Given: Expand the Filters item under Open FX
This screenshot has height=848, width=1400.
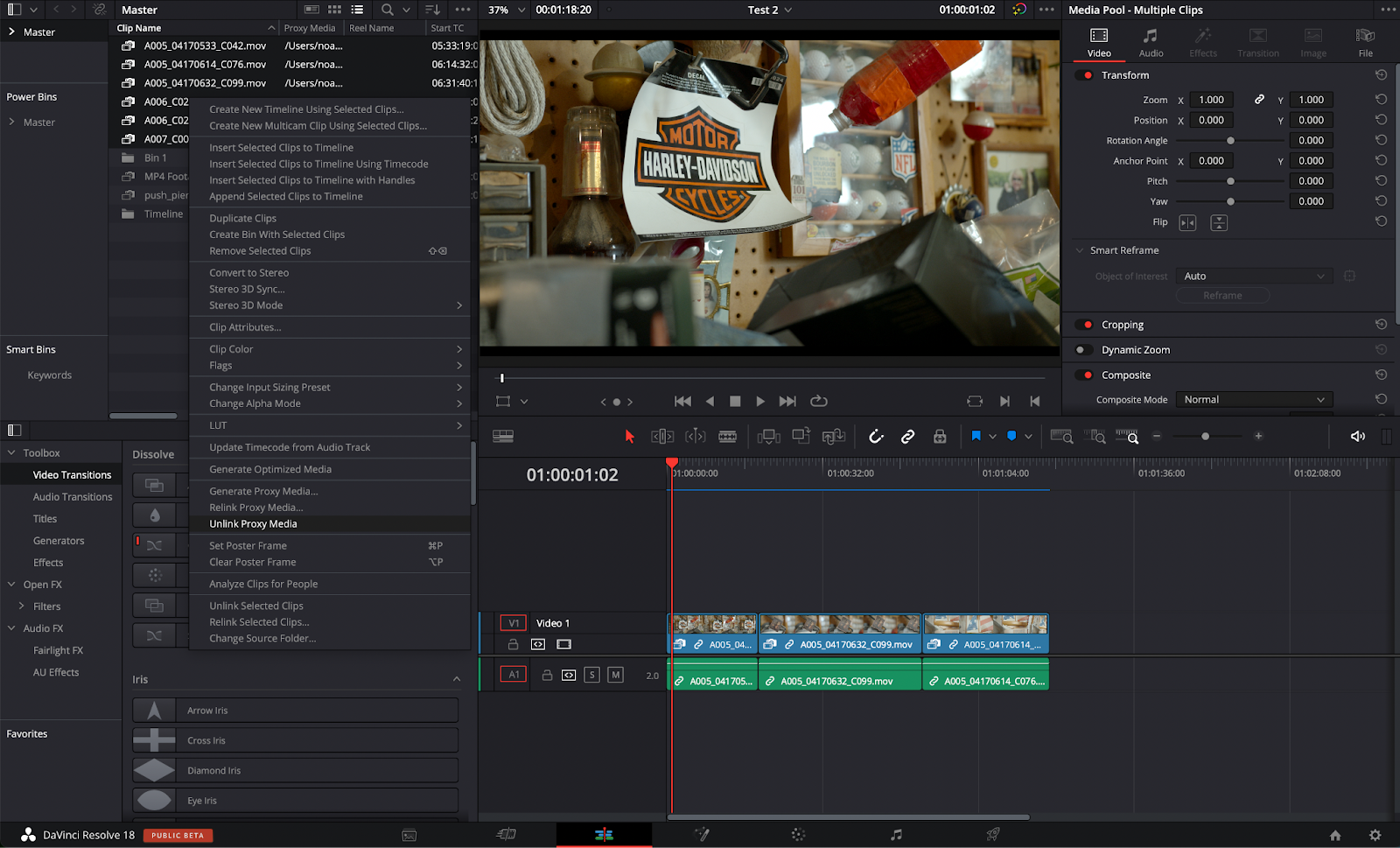Looking at the screenshot, I should 22,606.
